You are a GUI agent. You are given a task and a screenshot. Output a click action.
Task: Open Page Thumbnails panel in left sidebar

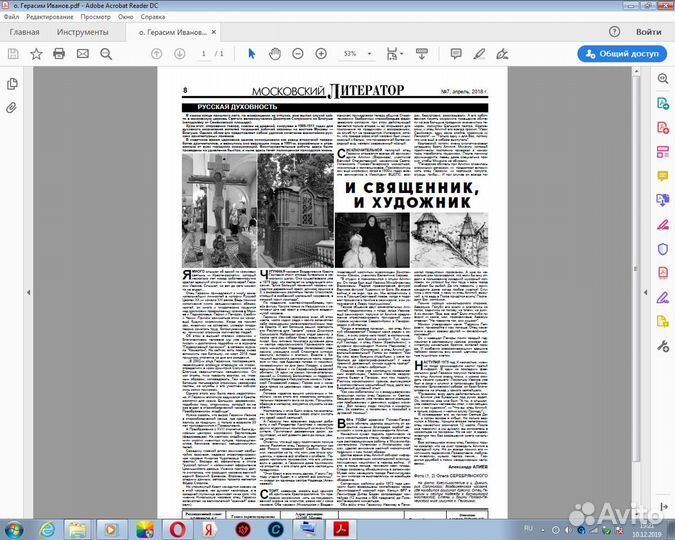[x=12, y=84]
